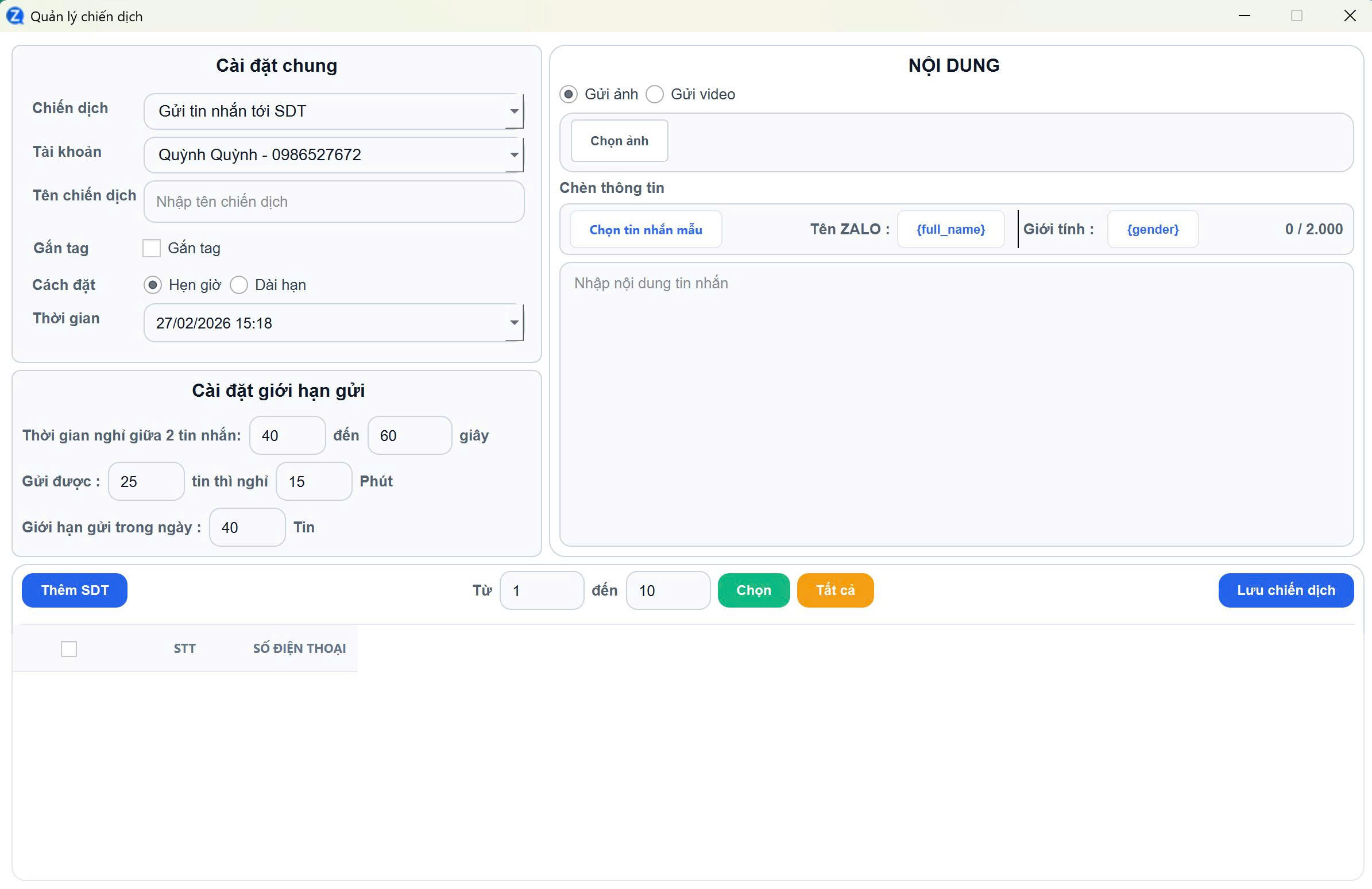Click the message content text area
The height and width of the screenshot is (889, 1372).
coord(956,404)
